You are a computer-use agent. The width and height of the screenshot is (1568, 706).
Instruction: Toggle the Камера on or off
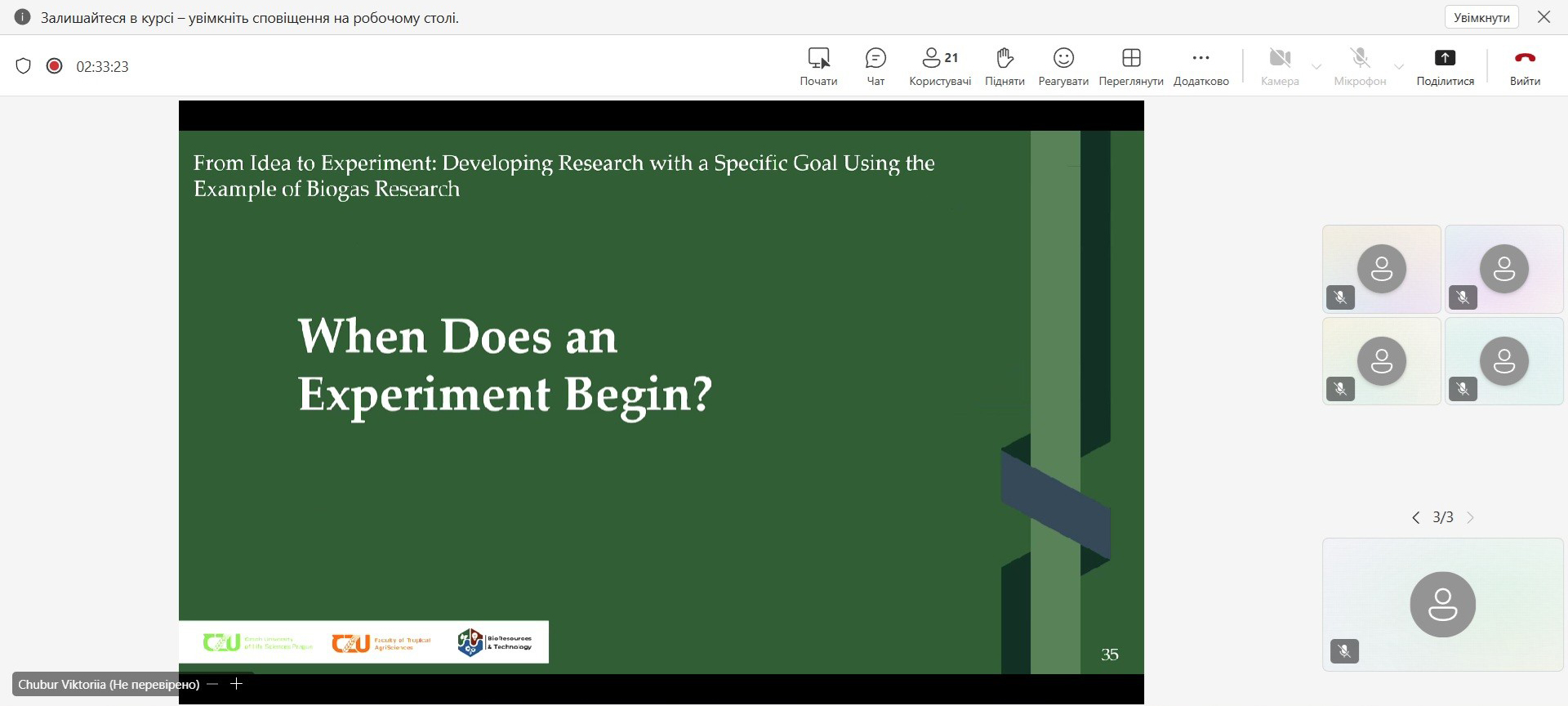pos(1279,66)
